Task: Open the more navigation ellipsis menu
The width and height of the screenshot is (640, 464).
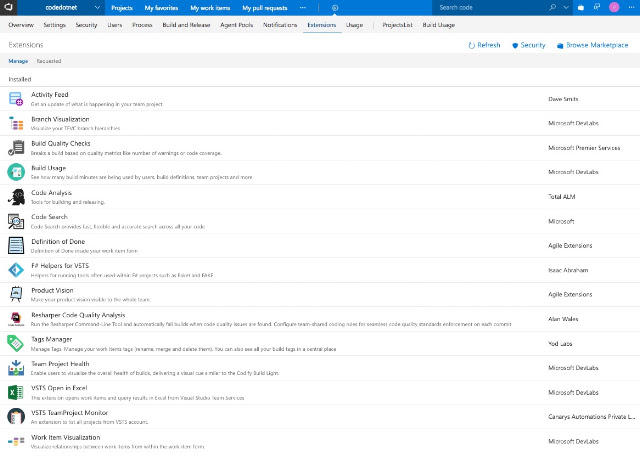Action: (302, 8)
